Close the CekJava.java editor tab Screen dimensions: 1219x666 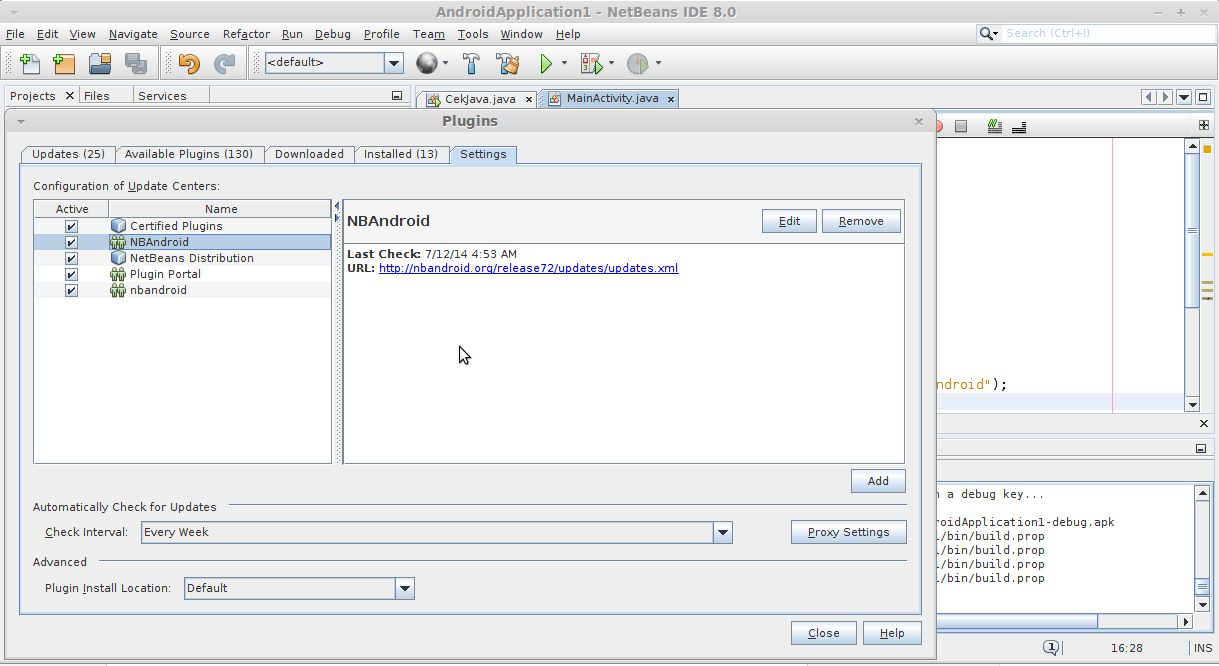pyautogui.click(x=528, y=99)
